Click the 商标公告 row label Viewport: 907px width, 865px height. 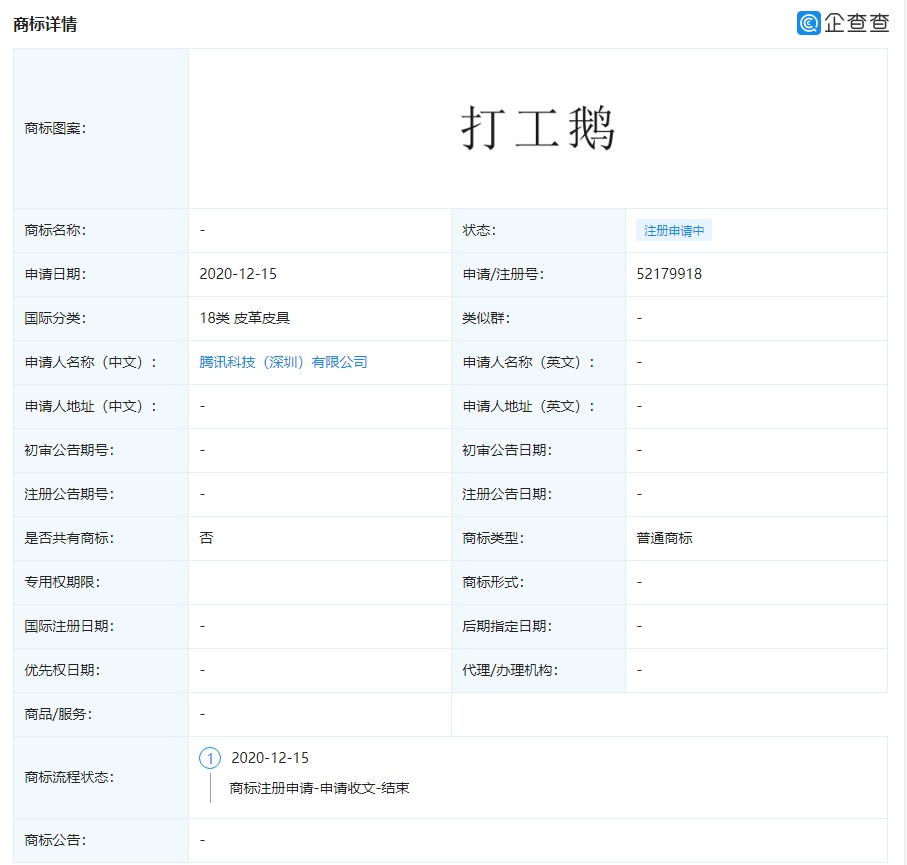click(55, 840)
